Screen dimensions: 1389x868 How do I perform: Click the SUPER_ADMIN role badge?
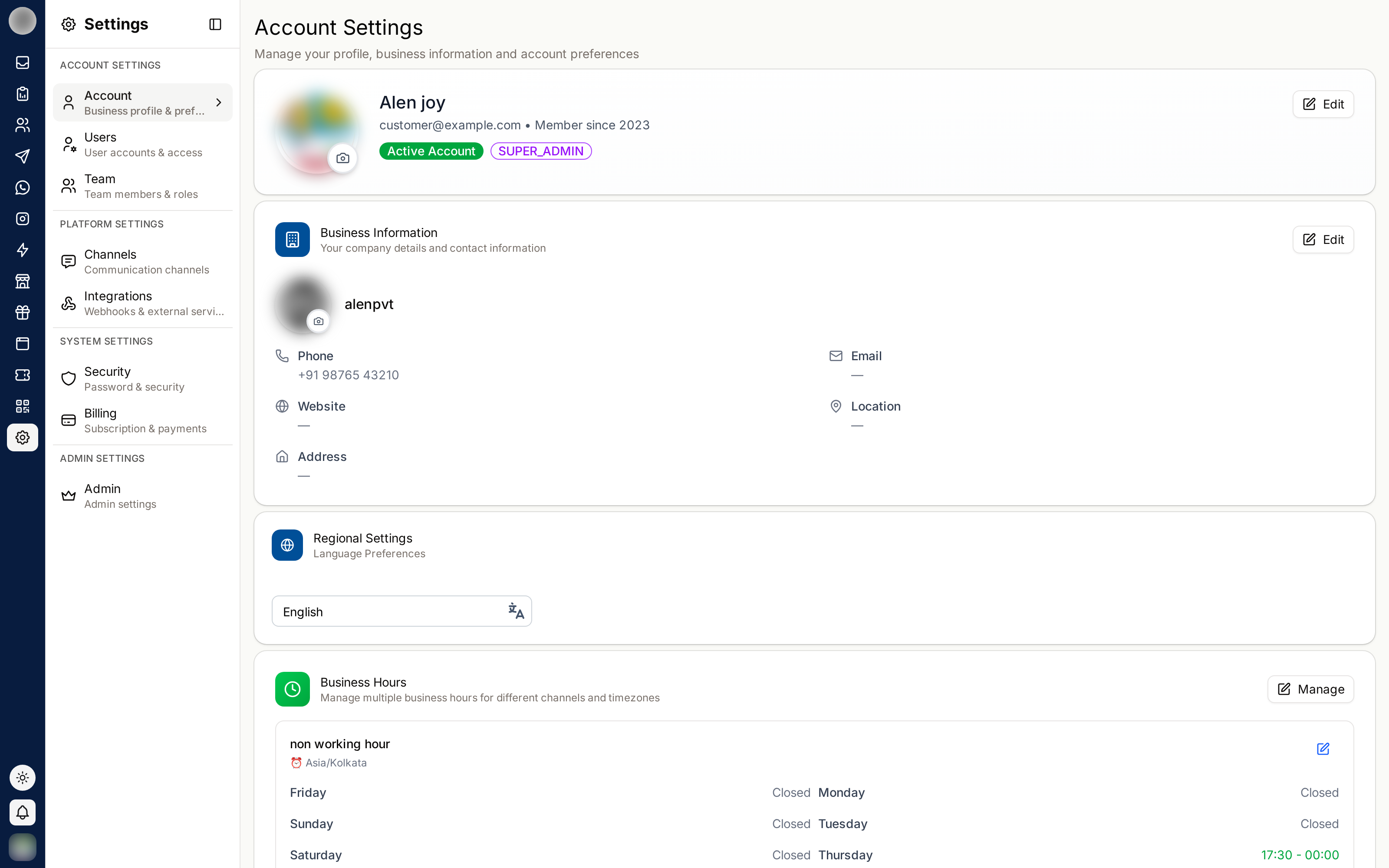[541, 151]
